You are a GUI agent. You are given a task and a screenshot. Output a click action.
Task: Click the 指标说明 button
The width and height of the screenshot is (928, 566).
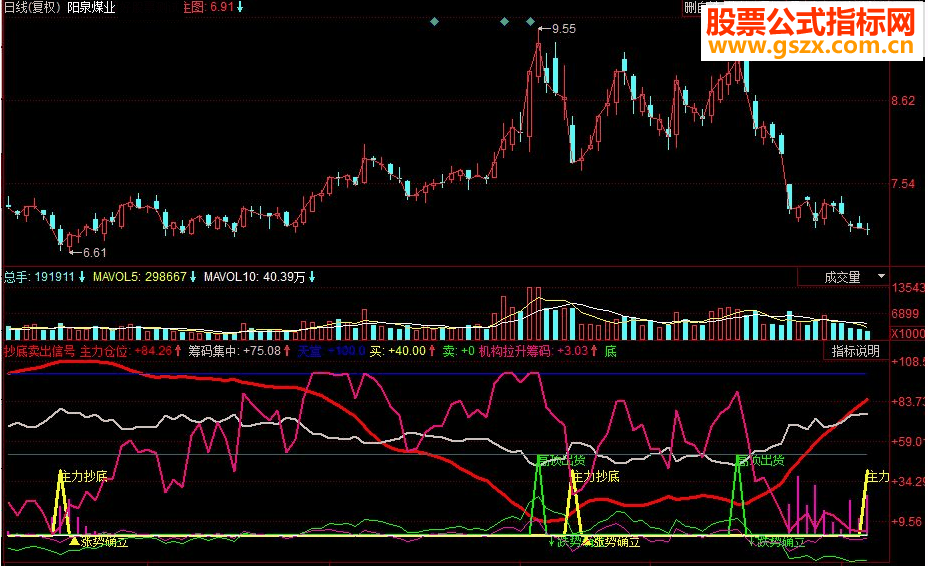(855, 351)
